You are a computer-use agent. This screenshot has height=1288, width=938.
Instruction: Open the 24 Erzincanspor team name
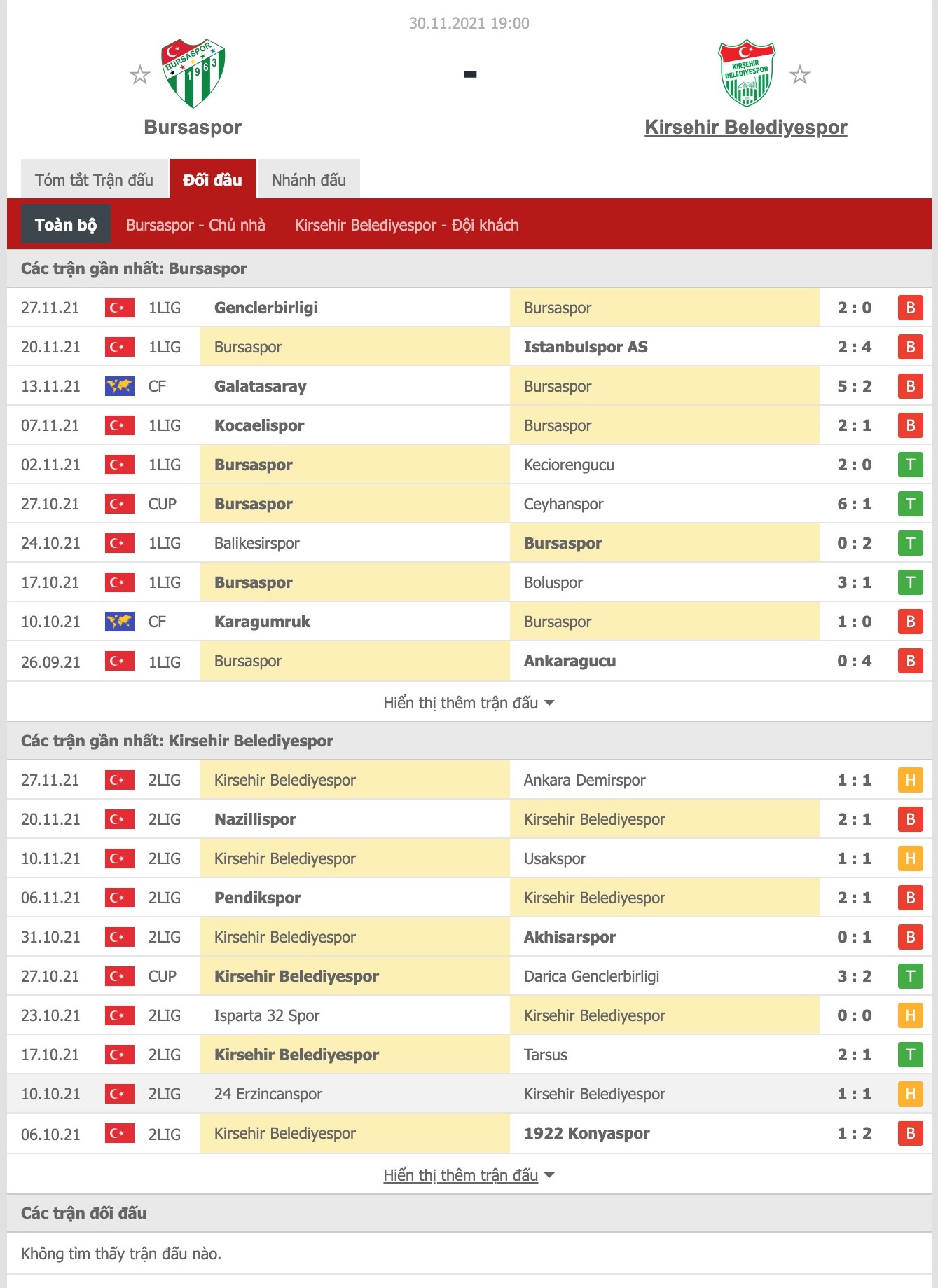pos(268,1094)
